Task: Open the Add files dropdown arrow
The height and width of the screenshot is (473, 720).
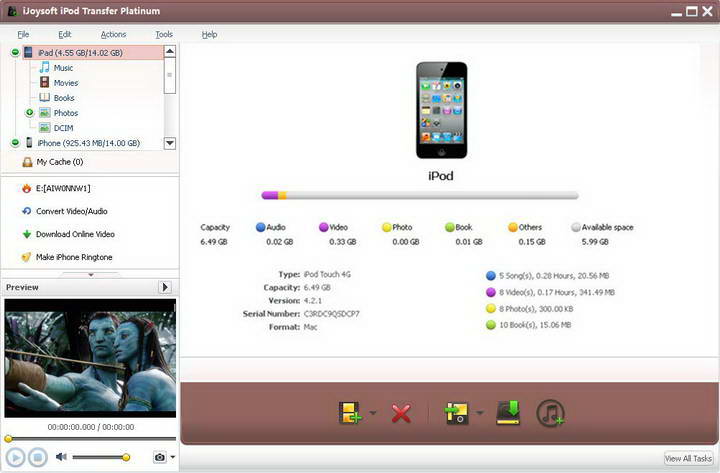Action: (373, 413)
